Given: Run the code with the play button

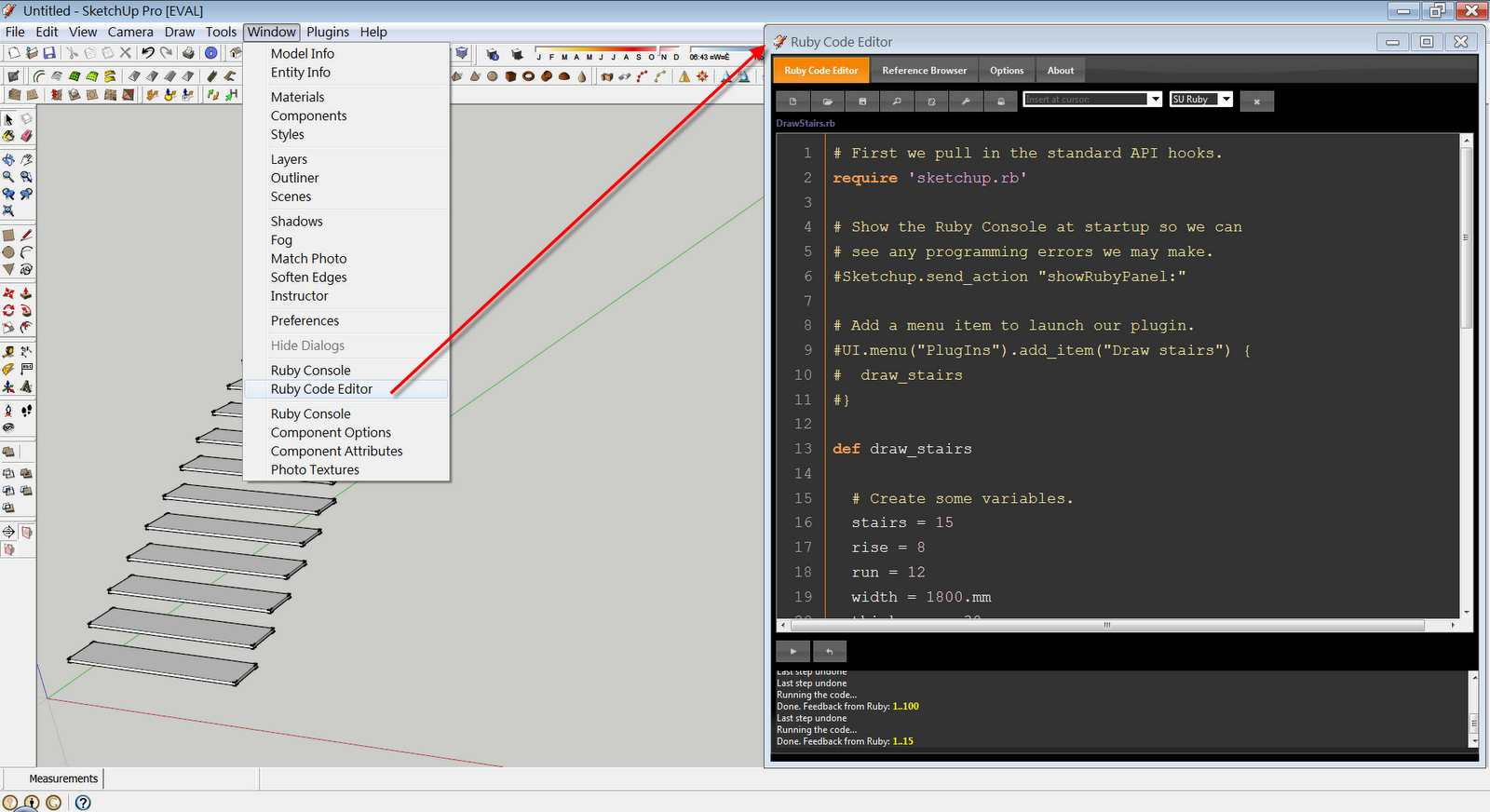Looking at the screenshot, I should click(x=792, y=651).
